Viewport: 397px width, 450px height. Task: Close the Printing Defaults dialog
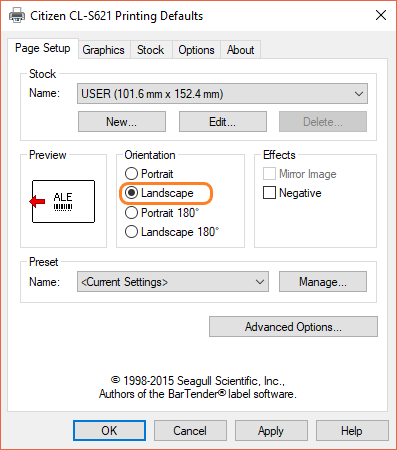pos(381,15)
